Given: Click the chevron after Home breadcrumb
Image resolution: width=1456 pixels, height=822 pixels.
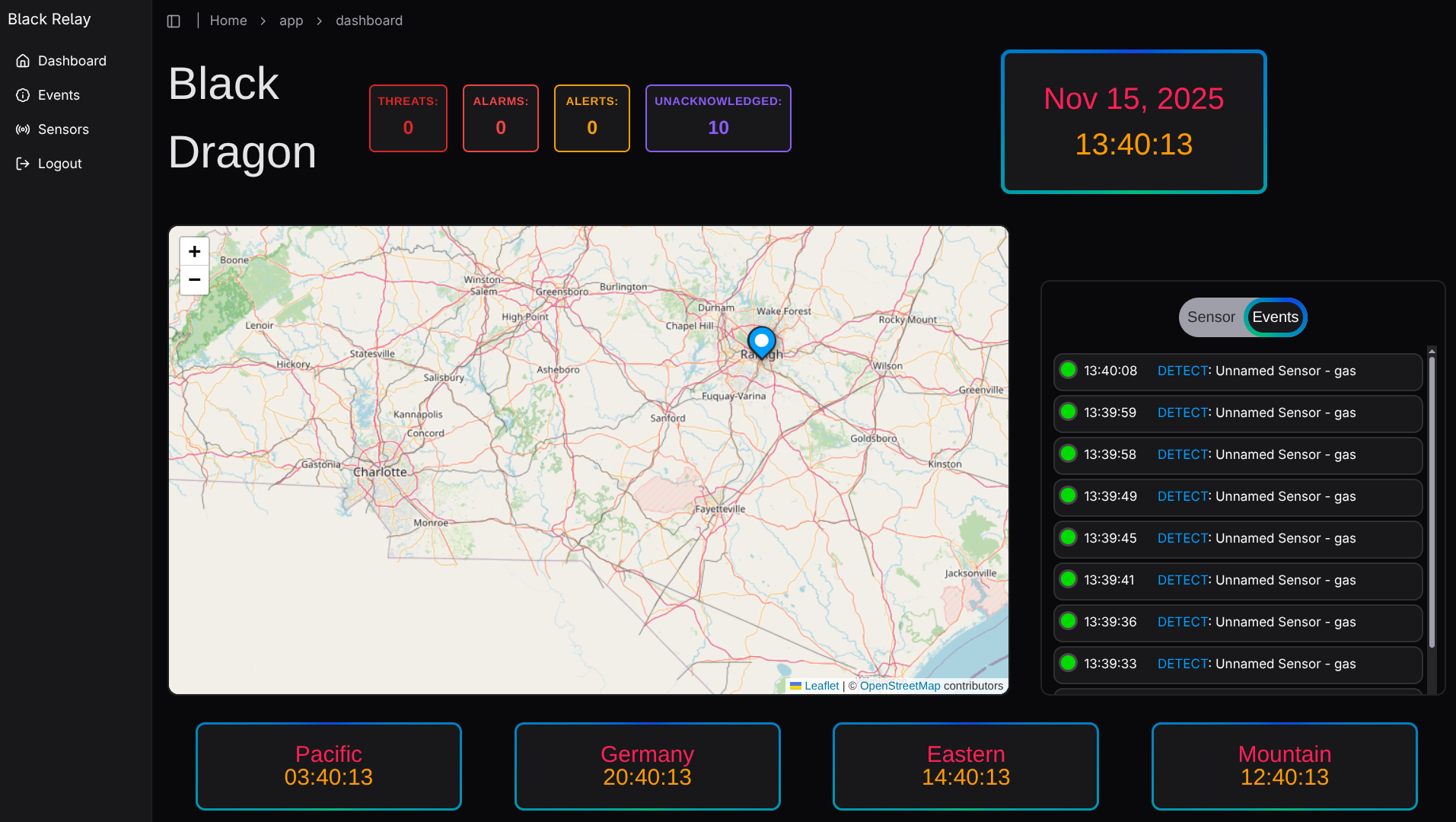Looking at the screenshot, I should tap(263, 21).
